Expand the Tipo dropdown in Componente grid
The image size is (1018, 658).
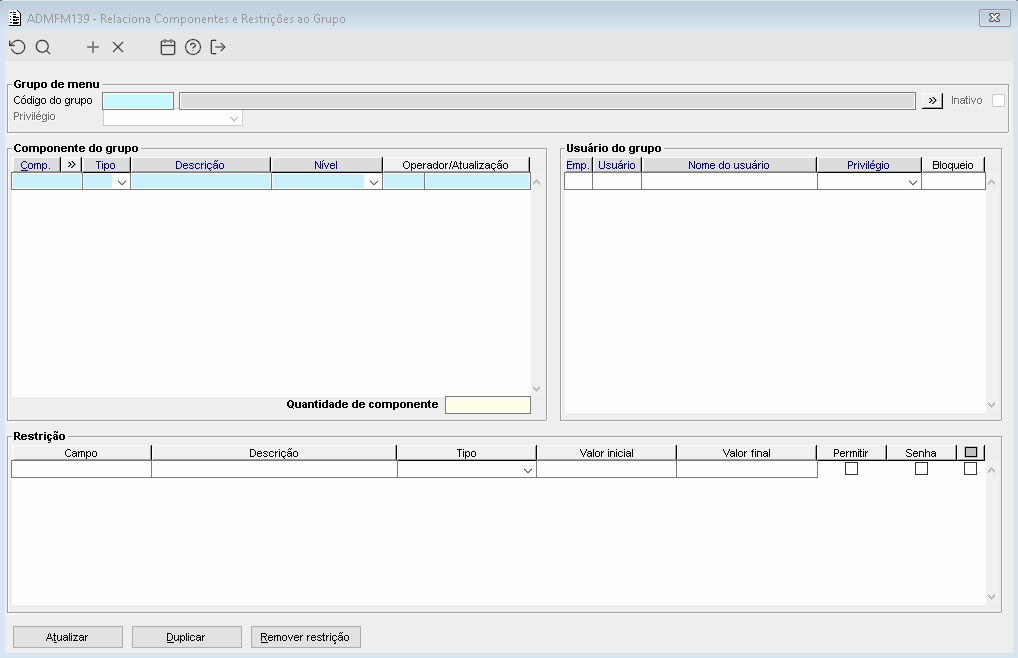click(x=121, y=182)
